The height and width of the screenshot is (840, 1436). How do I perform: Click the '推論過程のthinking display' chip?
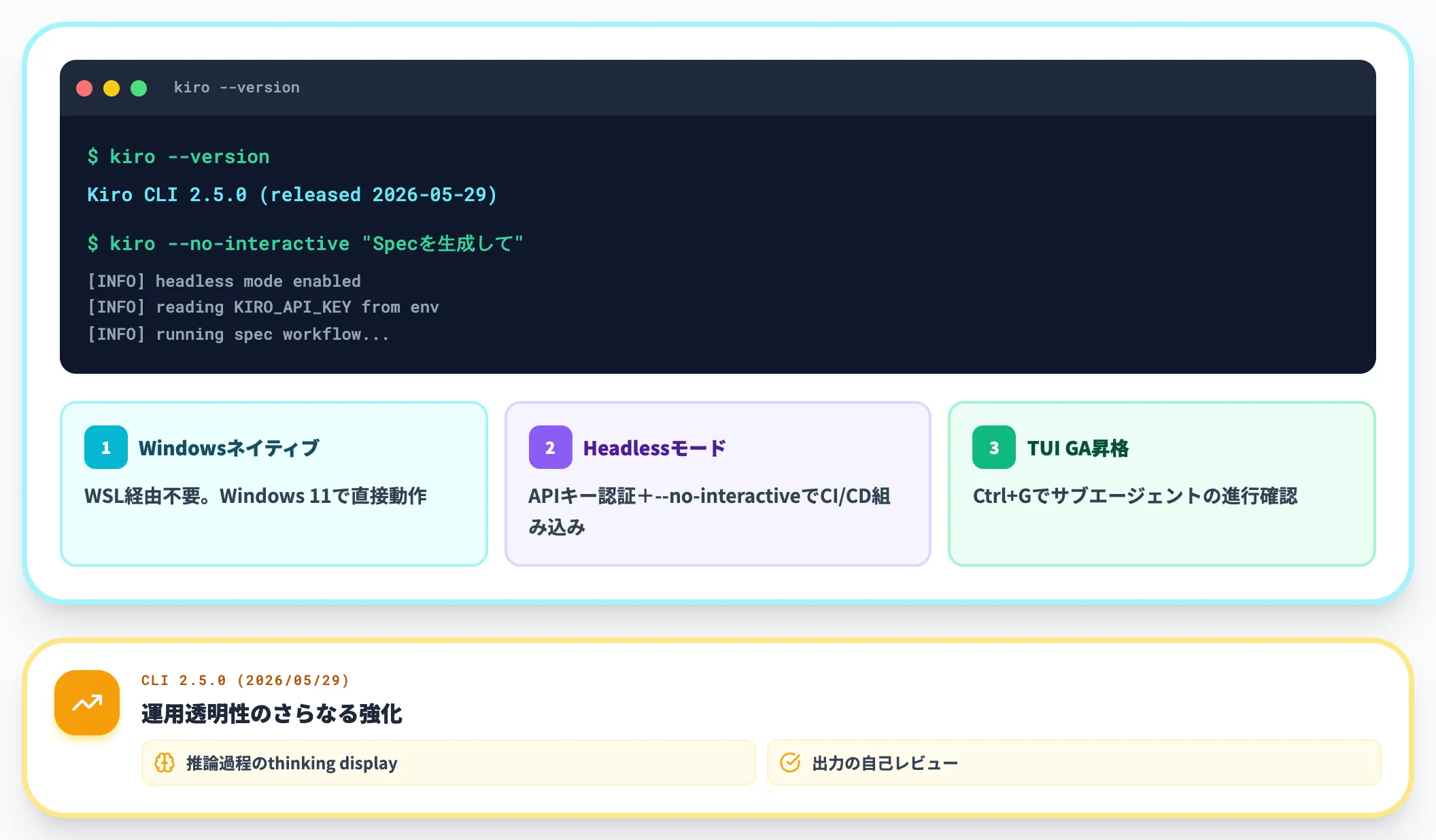449,763
